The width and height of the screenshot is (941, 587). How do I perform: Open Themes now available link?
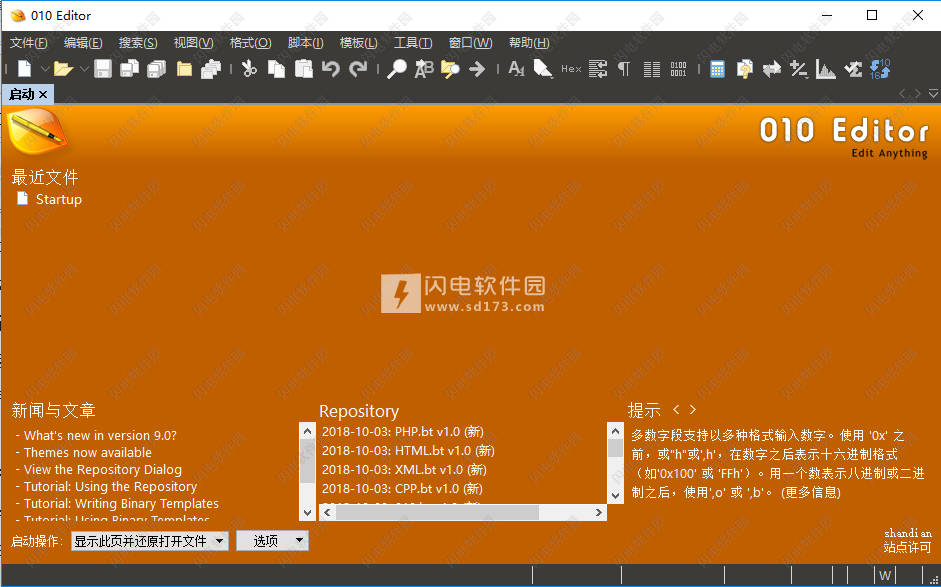88,453
